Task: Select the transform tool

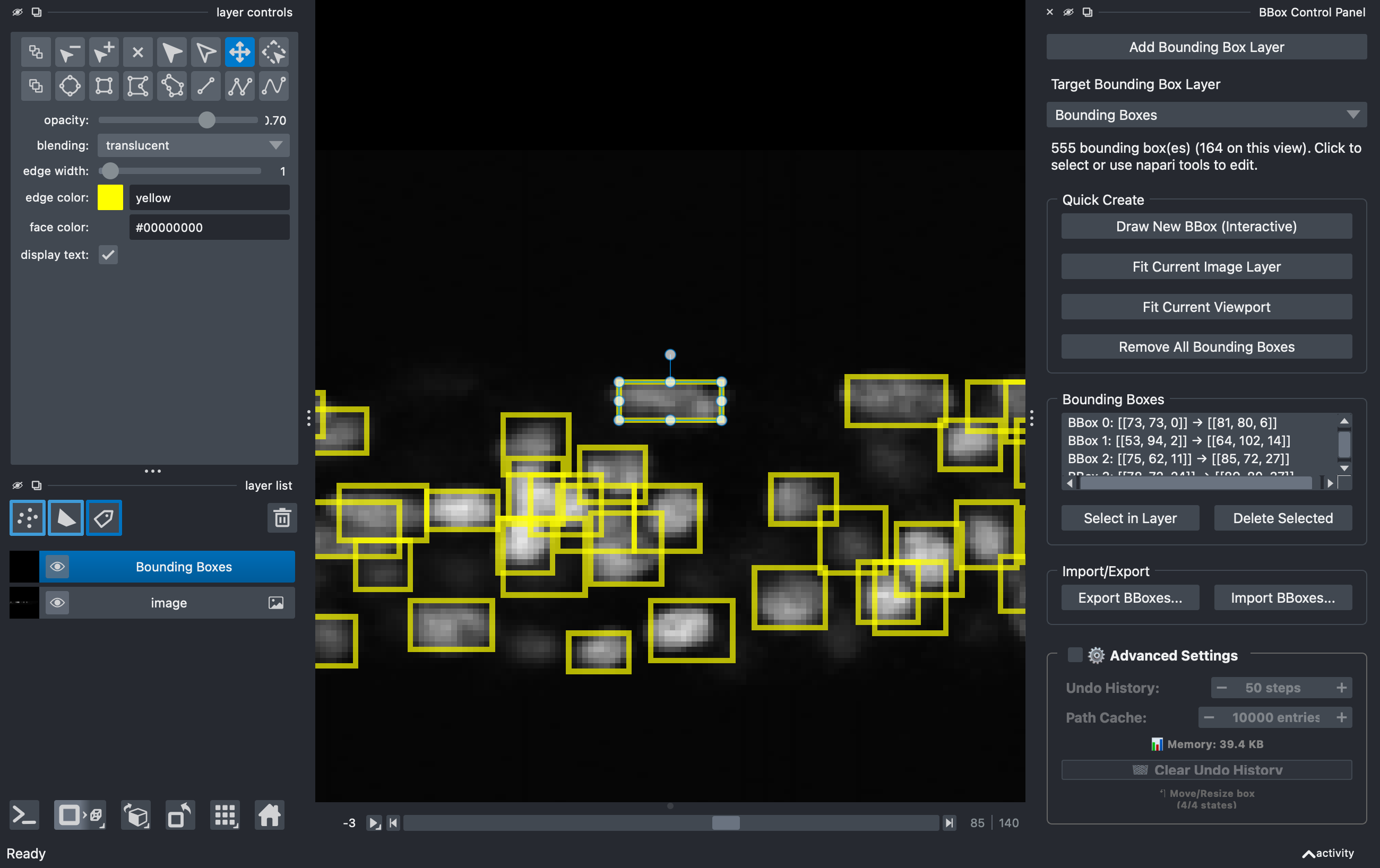Action: click(x=274, y=53)
